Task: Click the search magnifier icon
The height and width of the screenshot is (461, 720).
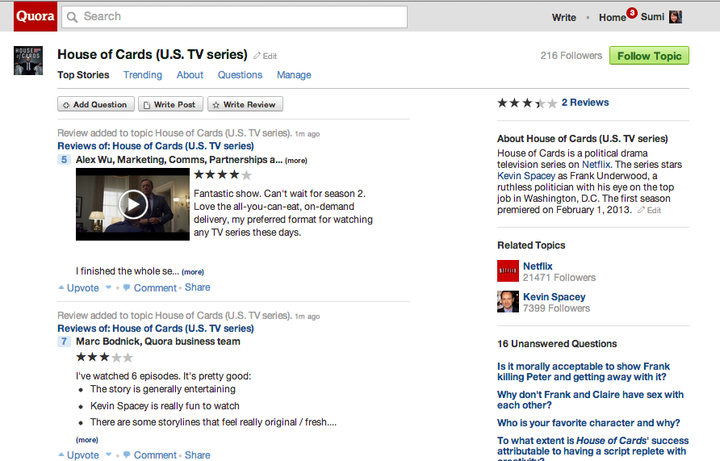Action: (x=72, y=17)
